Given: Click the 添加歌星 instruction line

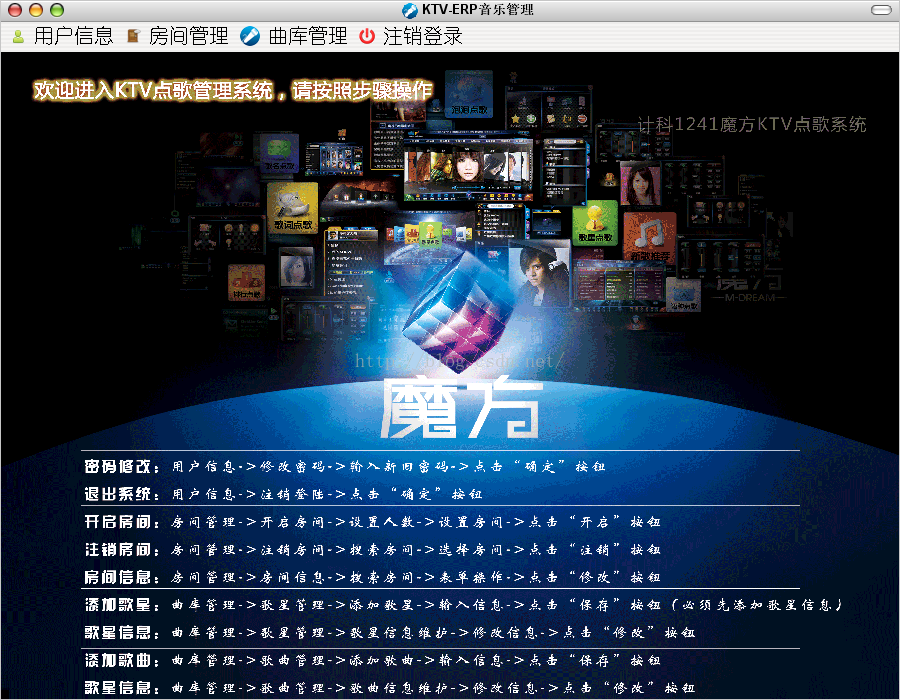Looking at the screenshot, I should click(464, 604).
